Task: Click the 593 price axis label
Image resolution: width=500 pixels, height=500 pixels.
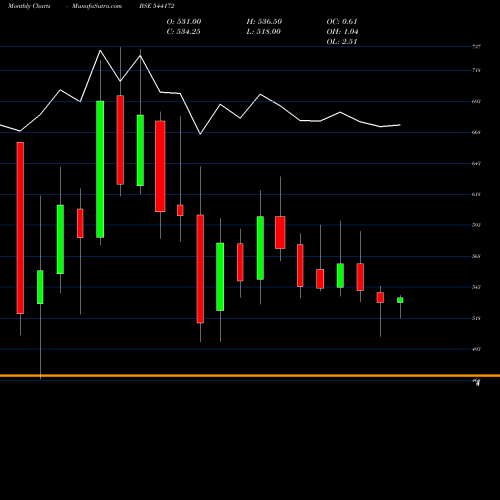Action: [x=476, y=225]
